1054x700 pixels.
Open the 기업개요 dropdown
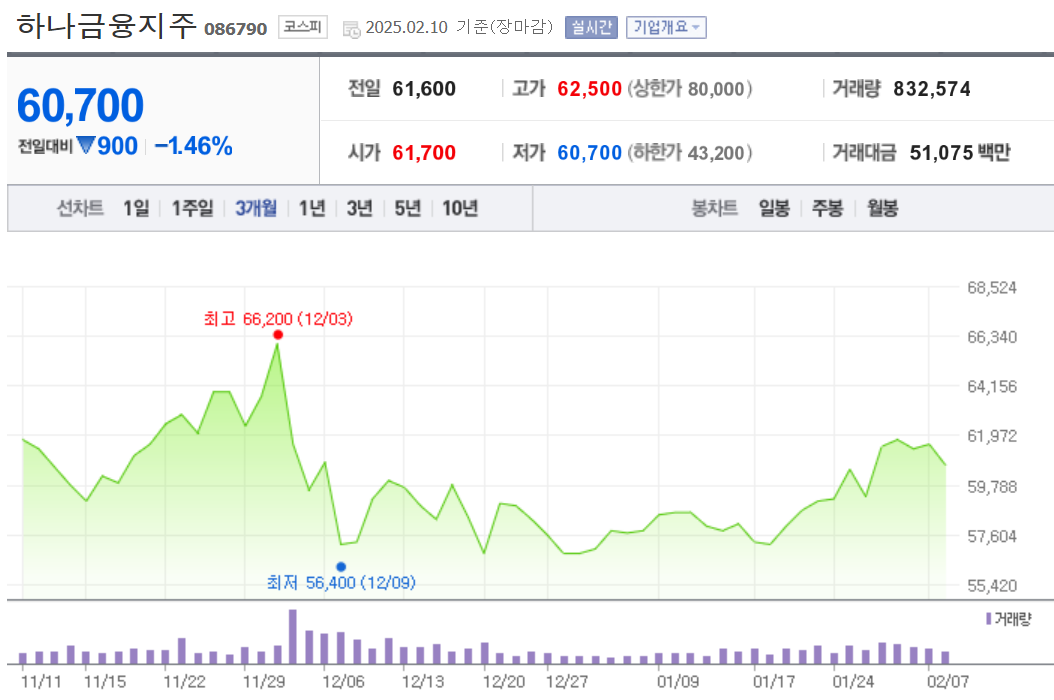(666, 27)
